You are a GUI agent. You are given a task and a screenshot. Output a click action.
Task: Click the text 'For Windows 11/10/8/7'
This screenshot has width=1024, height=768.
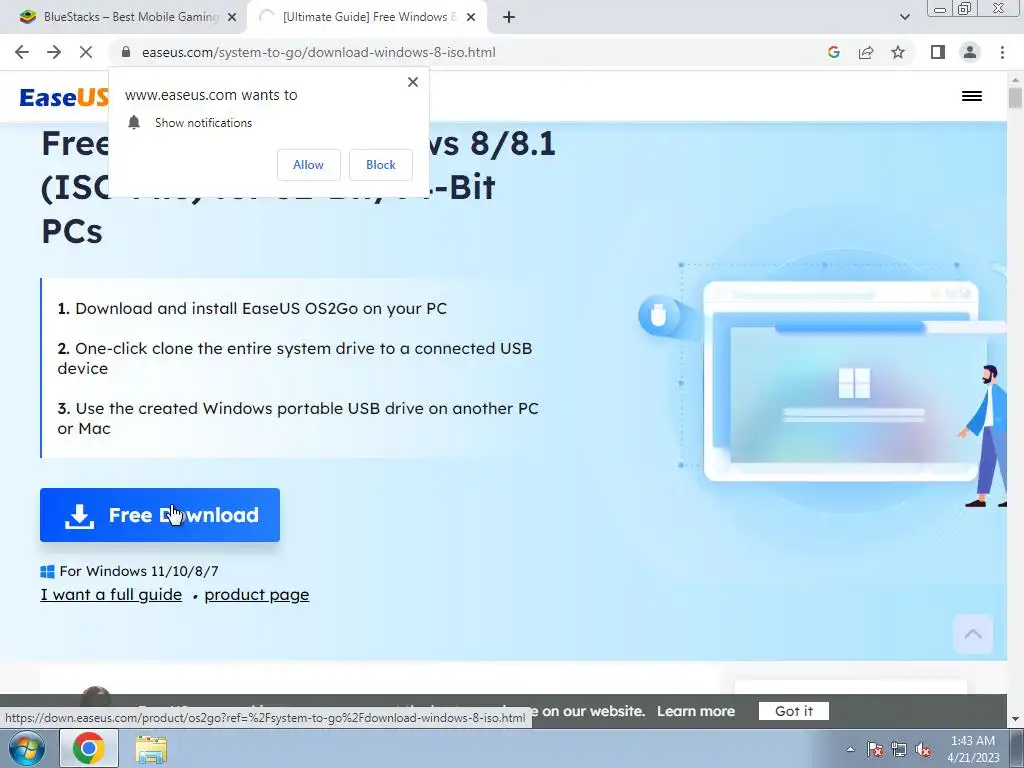tap(139, 571)
